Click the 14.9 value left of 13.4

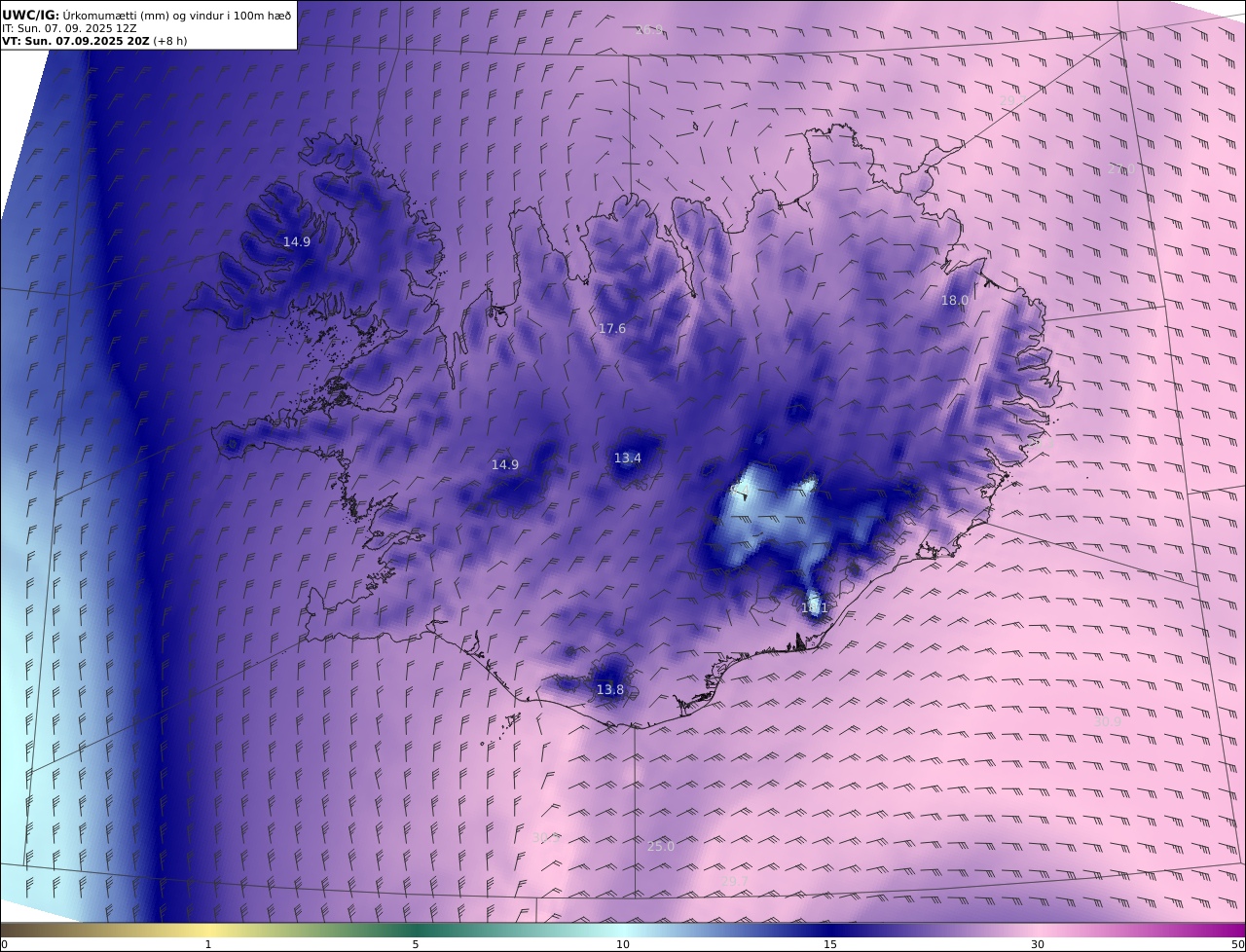pyautogui.click(x=505, y=465)
